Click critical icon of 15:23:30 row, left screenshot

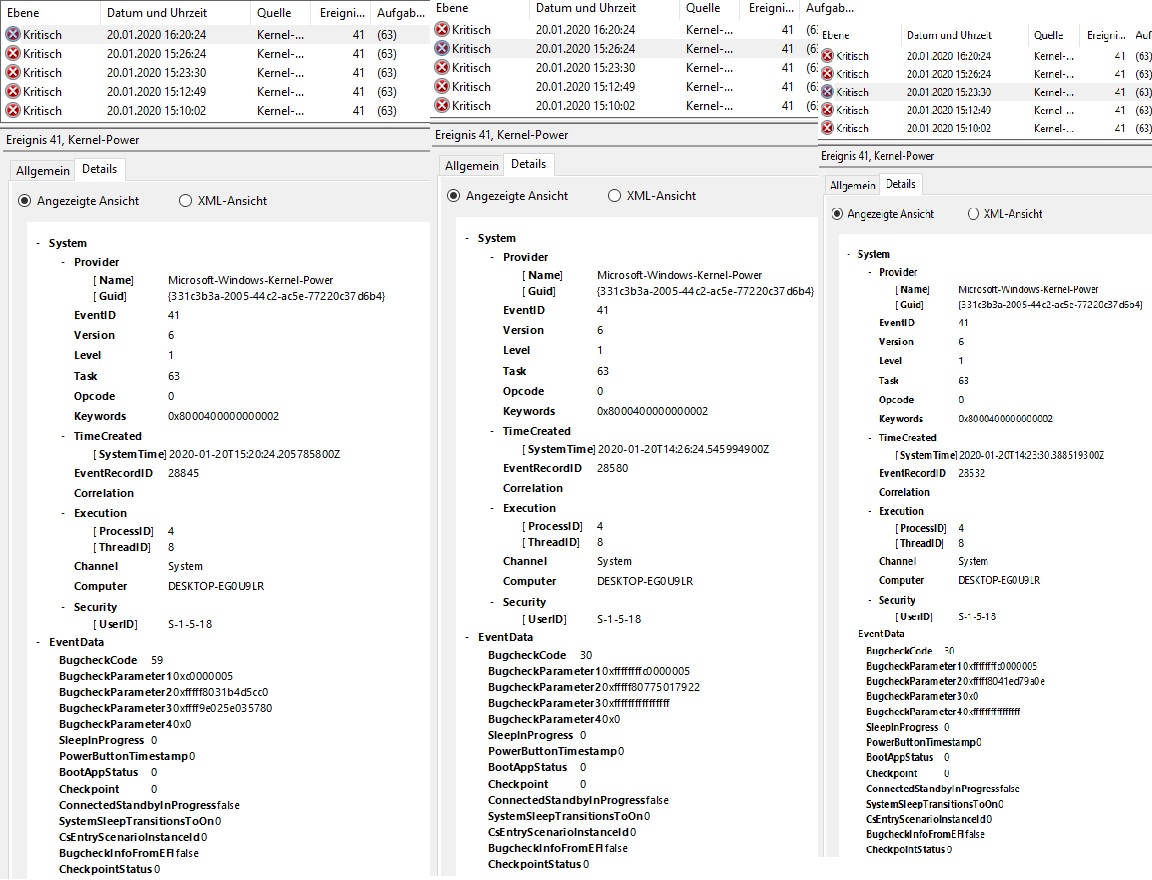click(x=13, y=73)
